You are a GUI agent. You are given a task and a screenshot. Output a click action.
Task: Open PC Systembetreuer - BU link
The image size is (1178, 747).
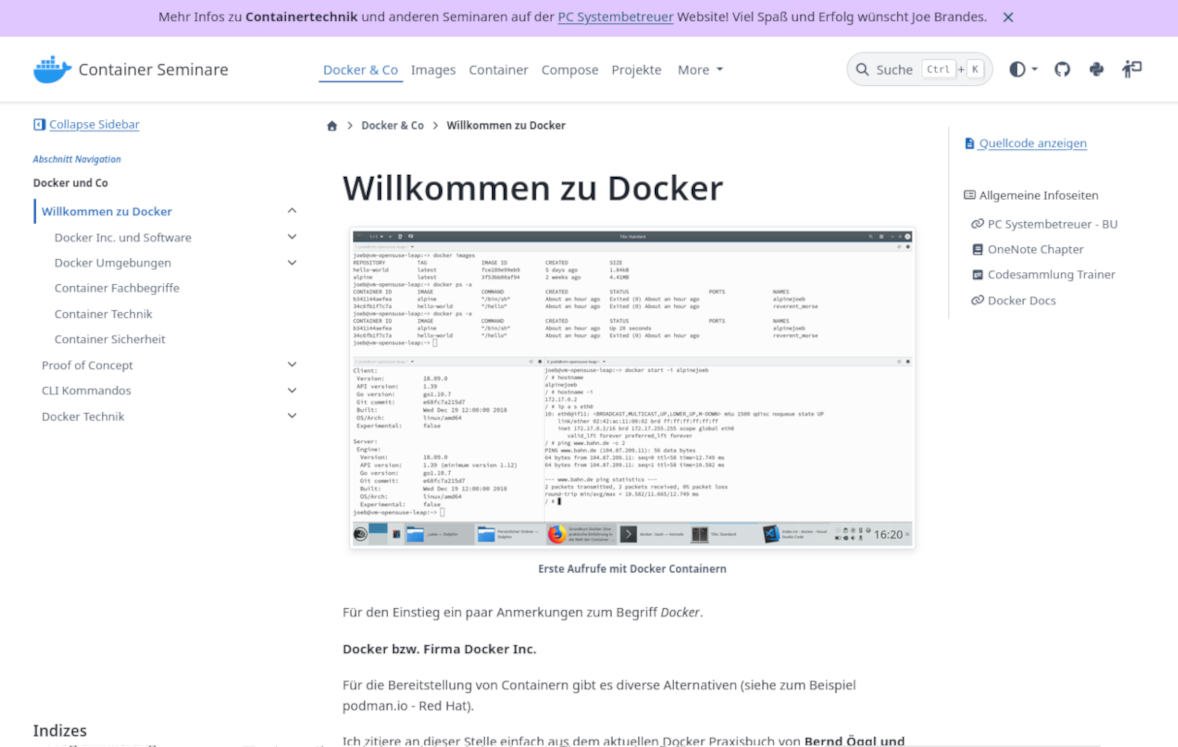click(1052, 224)
